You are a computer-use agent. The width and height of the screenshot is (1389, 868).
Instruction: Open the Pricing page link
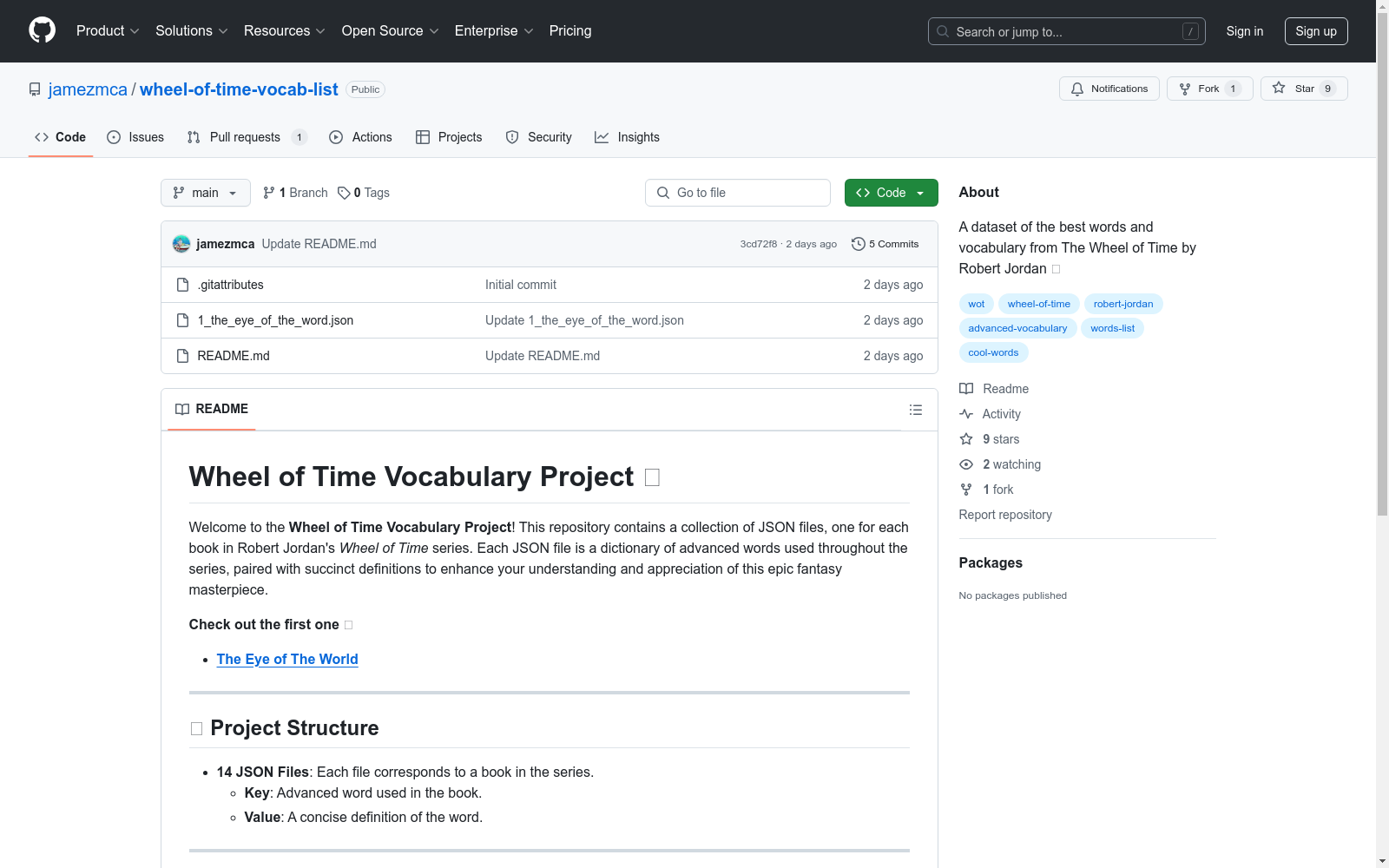pyautogui.click(x=570, y=31)
